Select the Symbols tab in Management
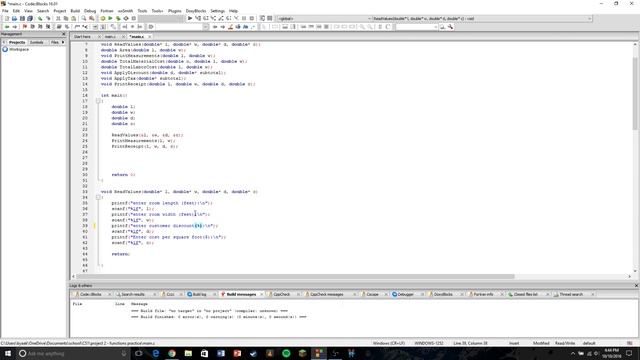Viewport: 640px width, 360px height. [x=36, y=42]
